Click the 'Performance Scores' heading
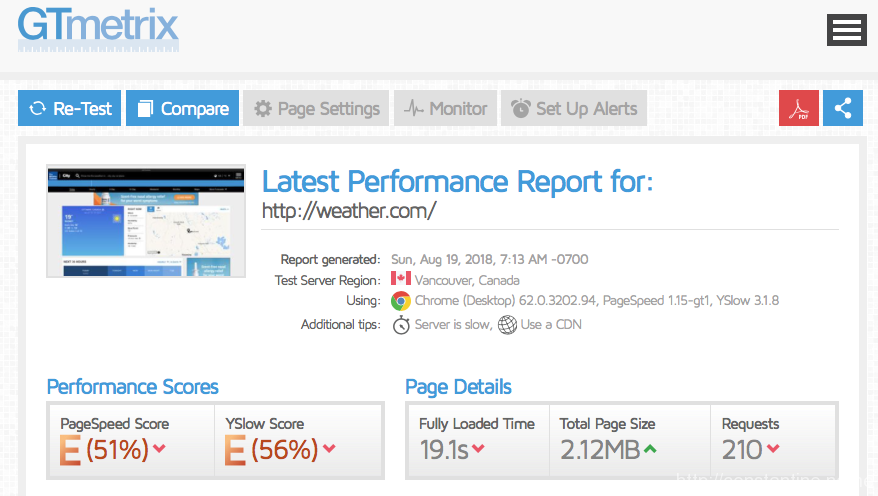Viewport: 878px width, 496px height. (x=133, y=387)
